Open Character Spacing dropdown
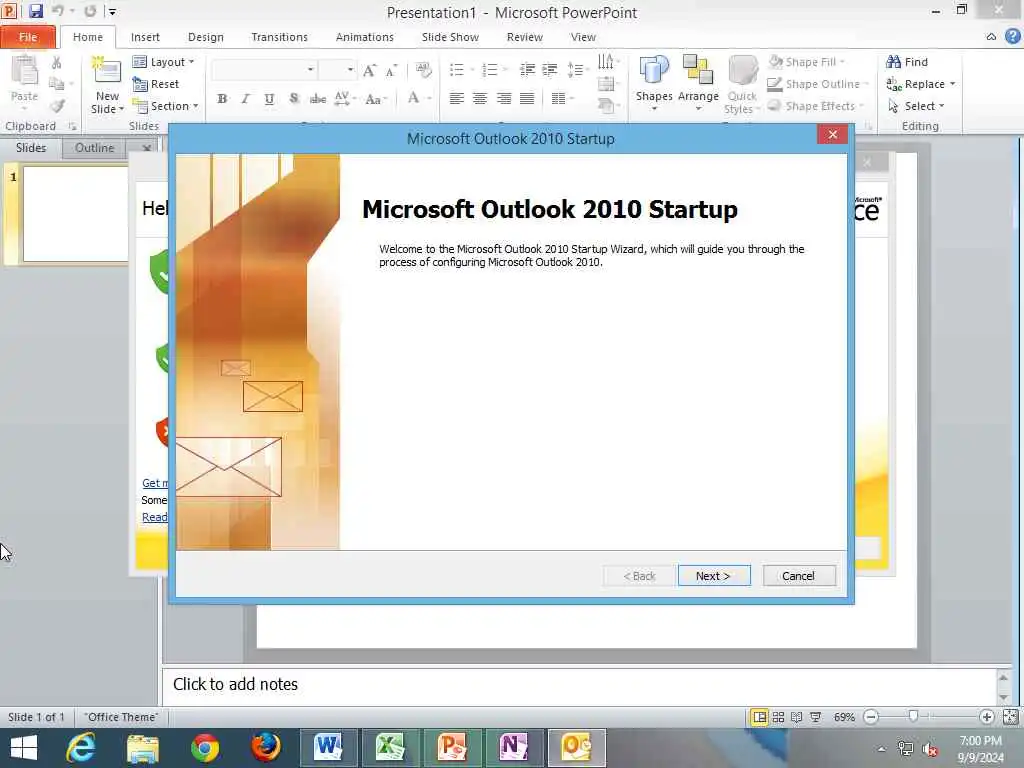 (345, 99)
